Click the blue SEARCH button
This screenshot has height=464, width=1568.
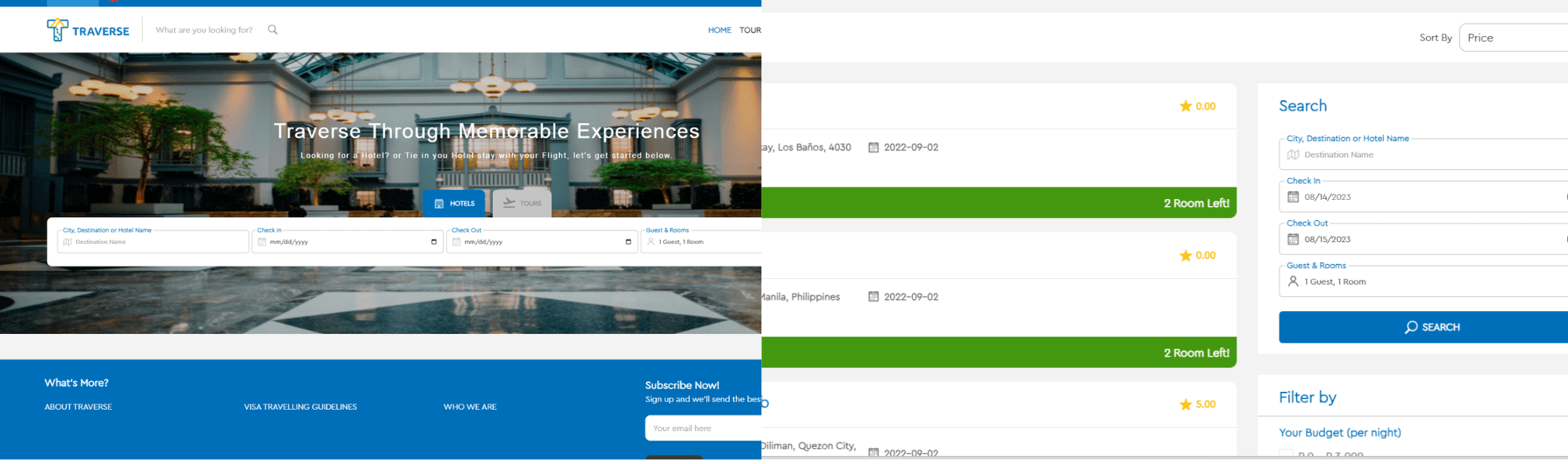[1424, 327]
